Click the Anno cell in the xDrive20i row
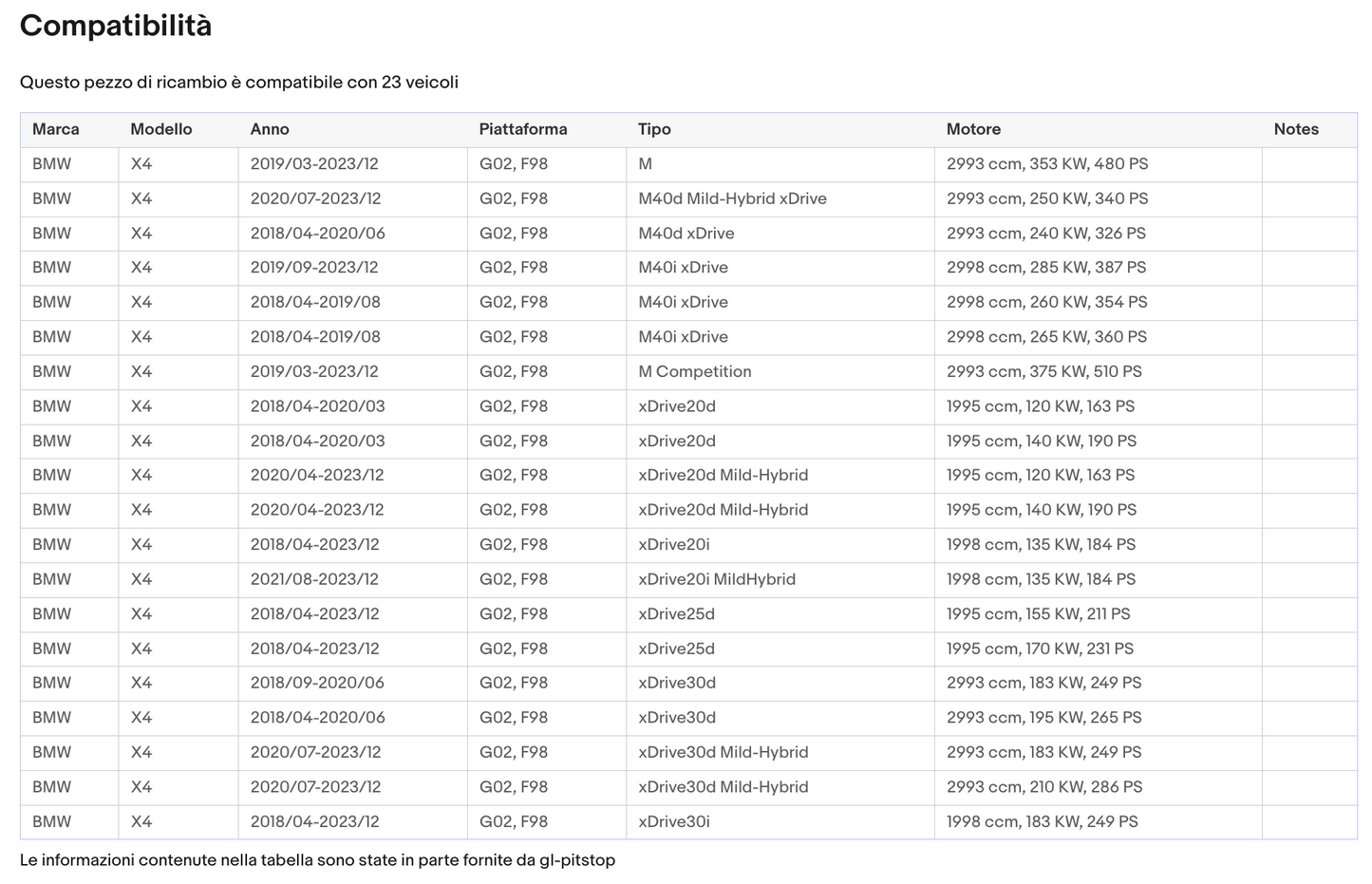The width and height of the screenshot is (1372, 884). [x=315, y=545]
